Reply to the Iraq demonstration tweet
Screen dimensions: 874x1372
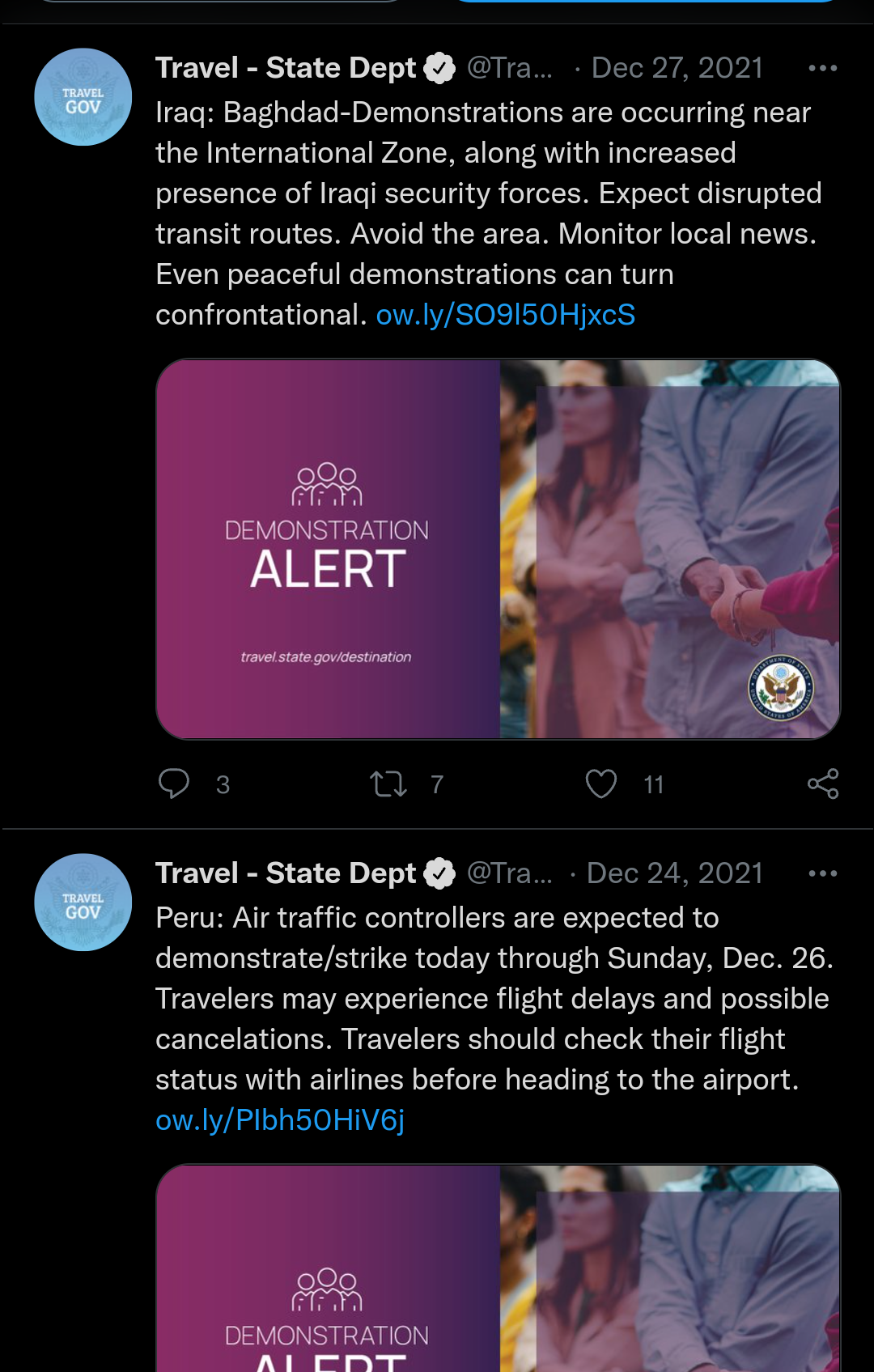(x=174, y=784)
